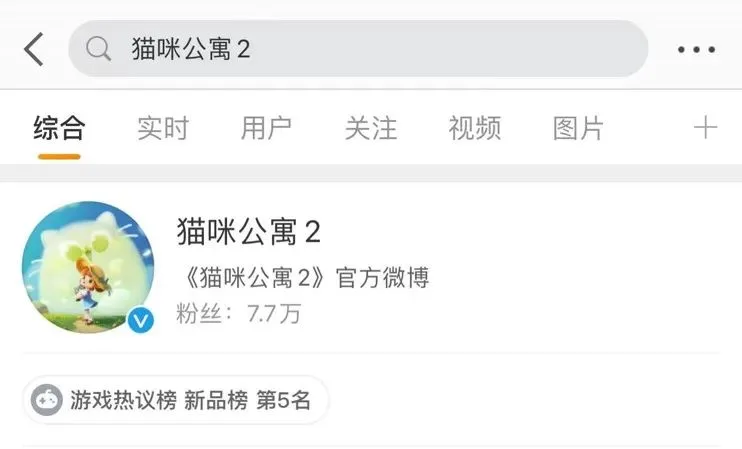The height and width of the screenshot is (449, 742).
Task: Go to the 关注 tab
Action: [371, 128]
